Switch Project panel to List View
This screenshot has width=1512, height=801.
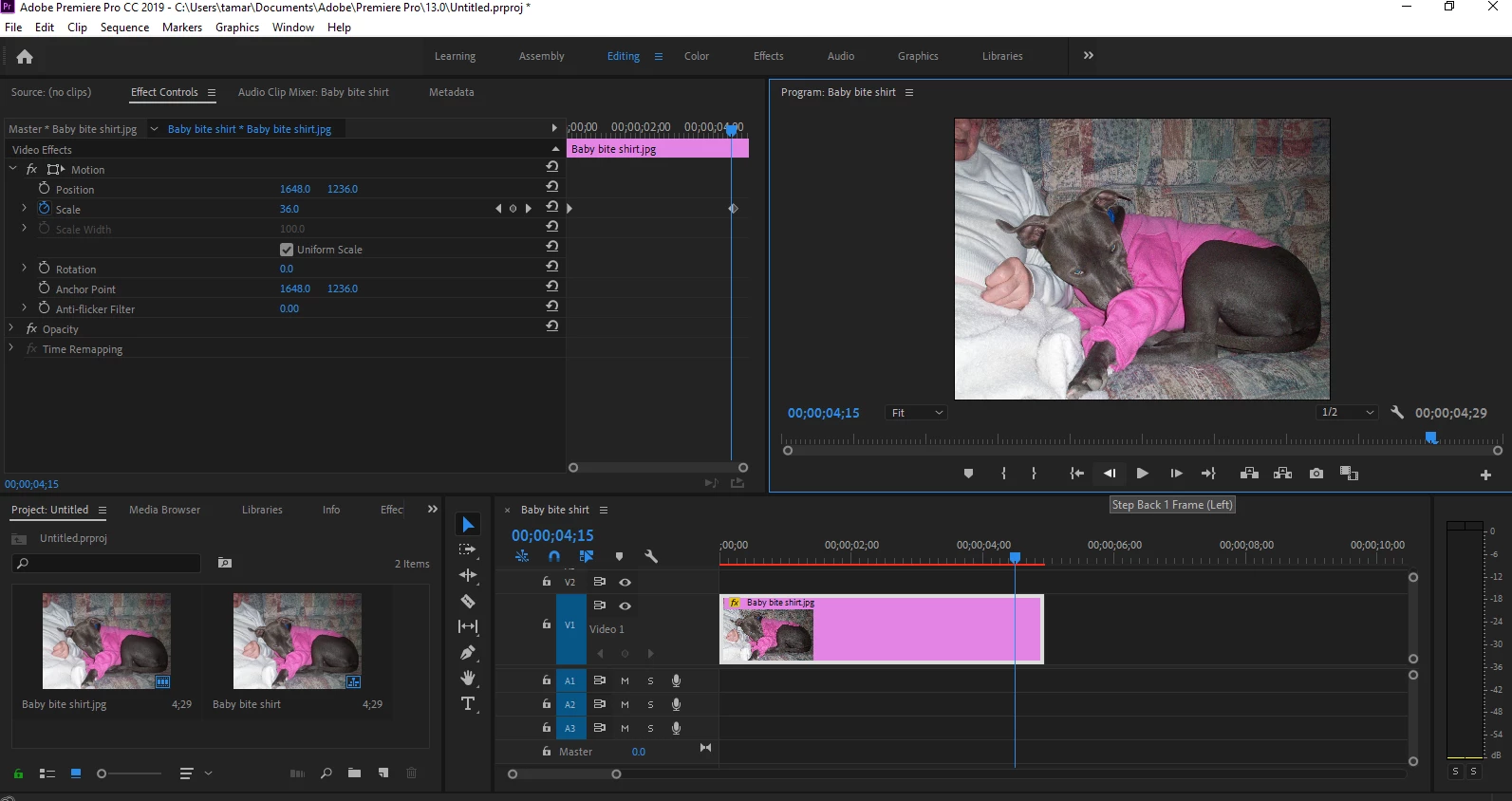tap(47, 773)
